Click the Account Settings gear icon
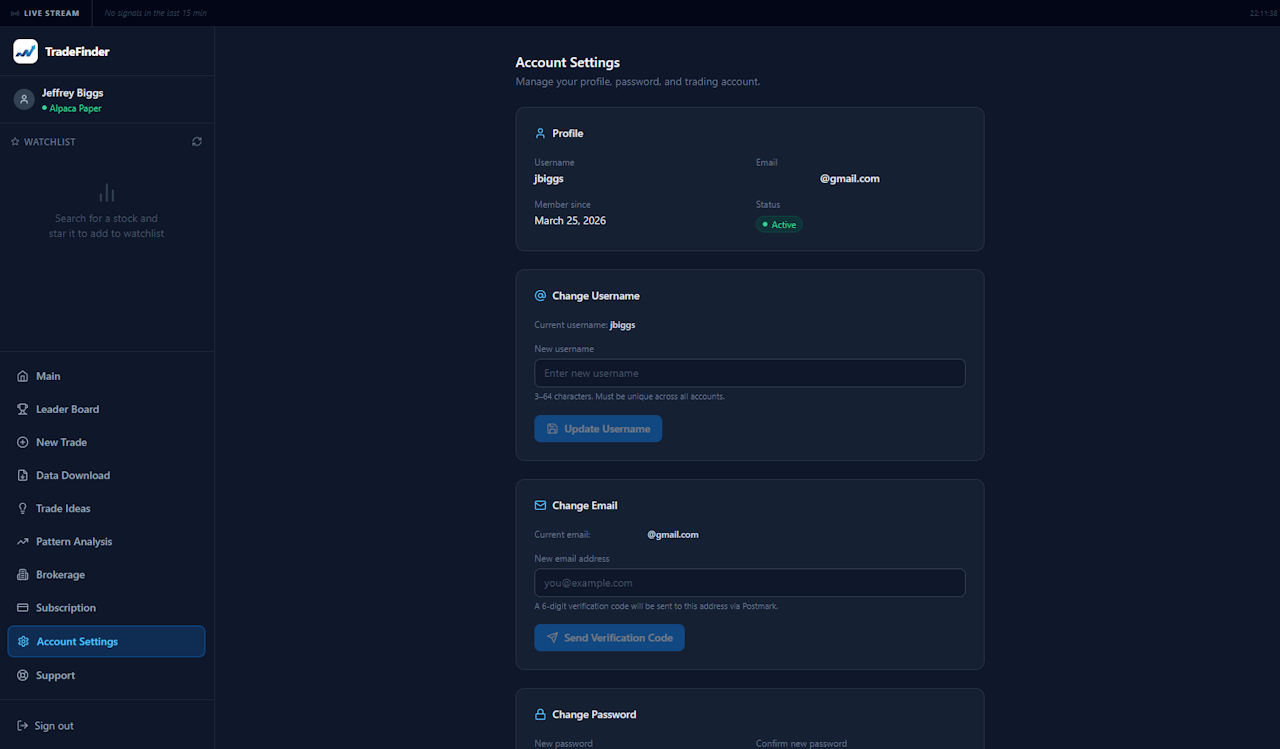This screenshot has height=749, width=1280. point(24,642)
